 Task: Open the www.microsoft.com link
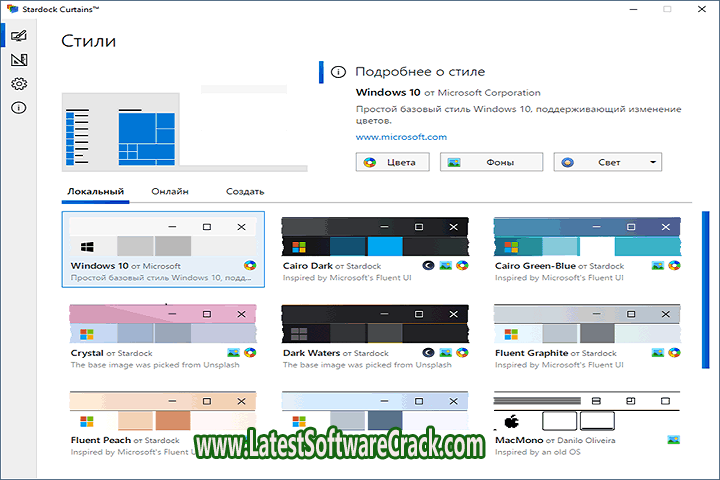(401, 136)
